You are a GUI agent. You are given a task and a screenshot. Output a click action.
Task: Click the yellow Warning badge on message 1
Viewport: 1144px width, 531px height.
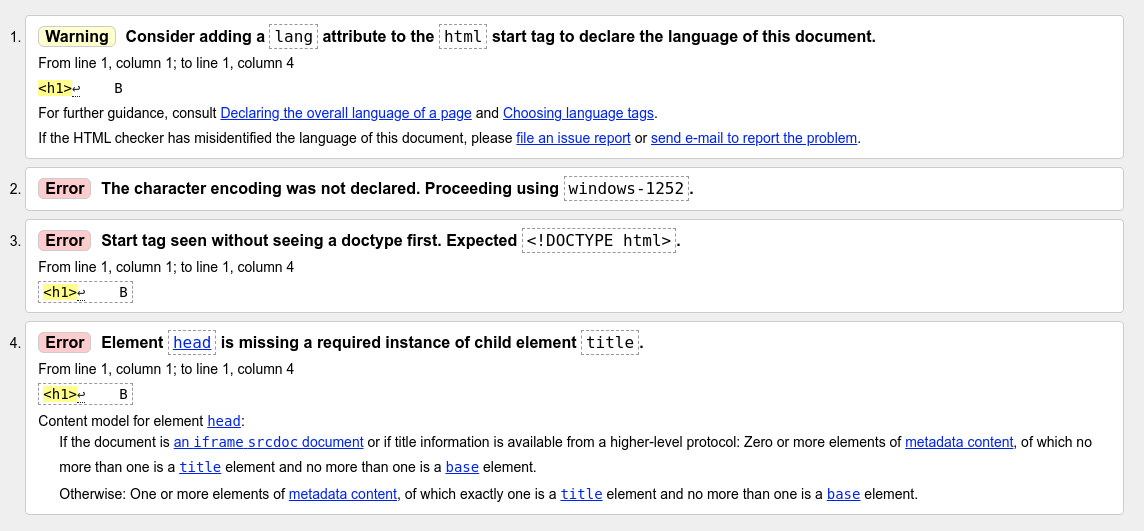(x=77, y=37)
